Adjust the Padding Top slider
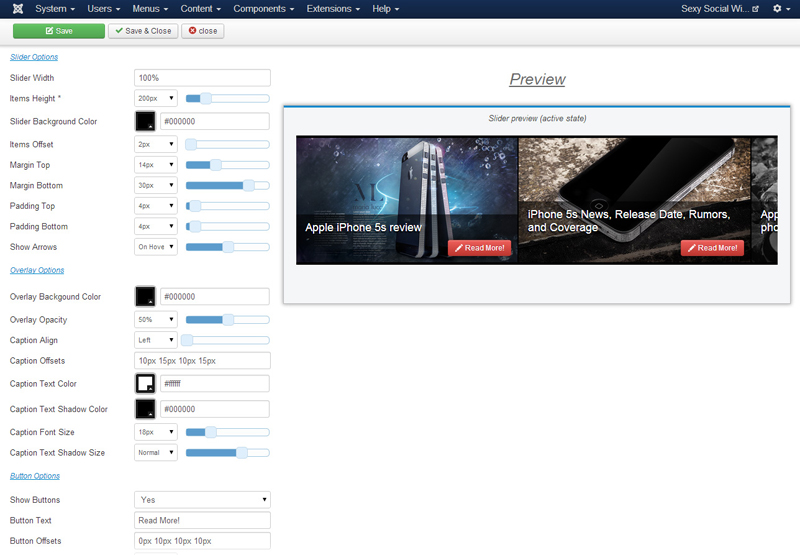The height and width of the screenshot is (555, 800). click(x=228, y=206)
